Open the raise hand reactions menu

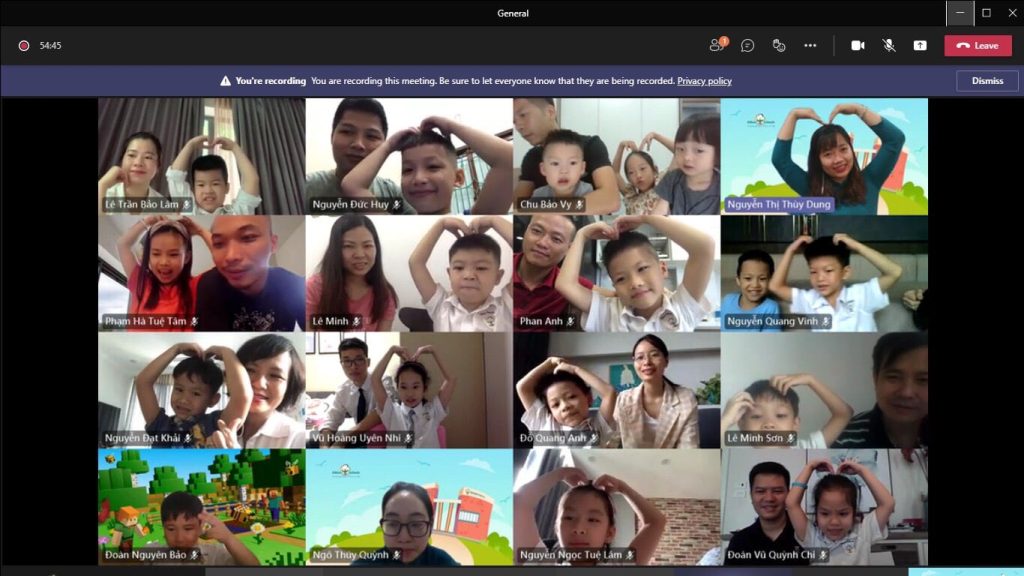click(779, 45)
